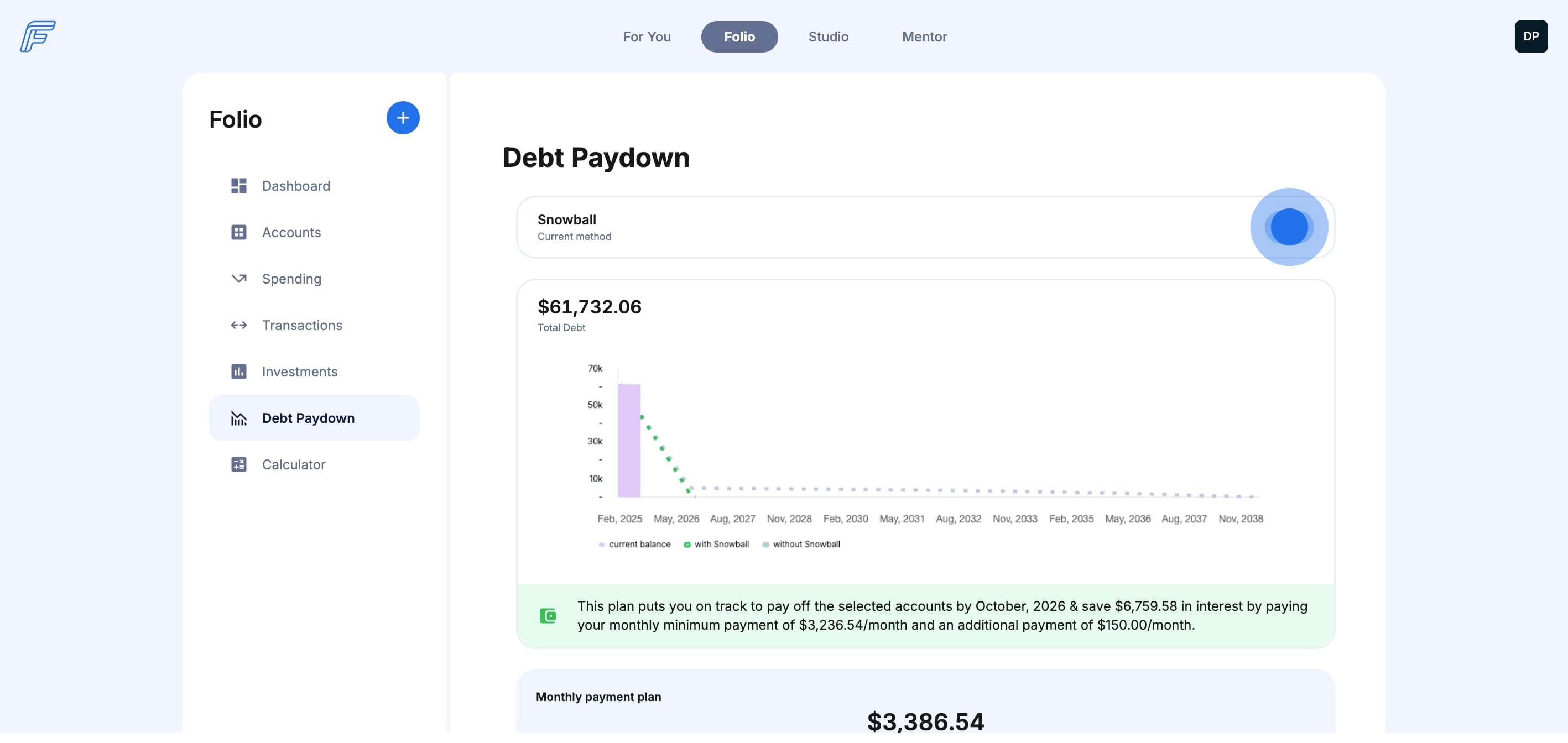Click the Accounts icon in sidebar

tap(238, 232)
